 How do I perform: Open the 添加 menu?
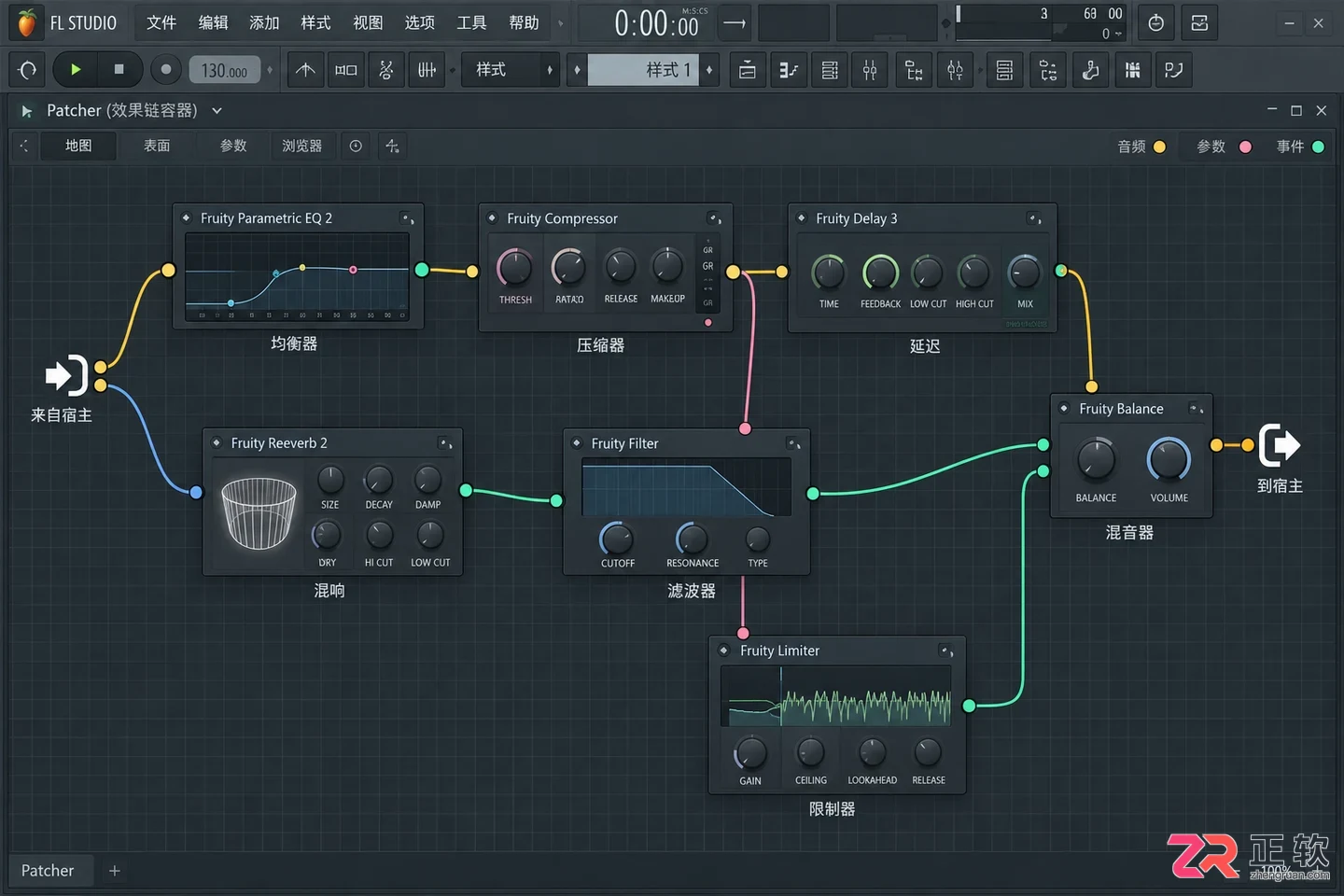[264, 22]
